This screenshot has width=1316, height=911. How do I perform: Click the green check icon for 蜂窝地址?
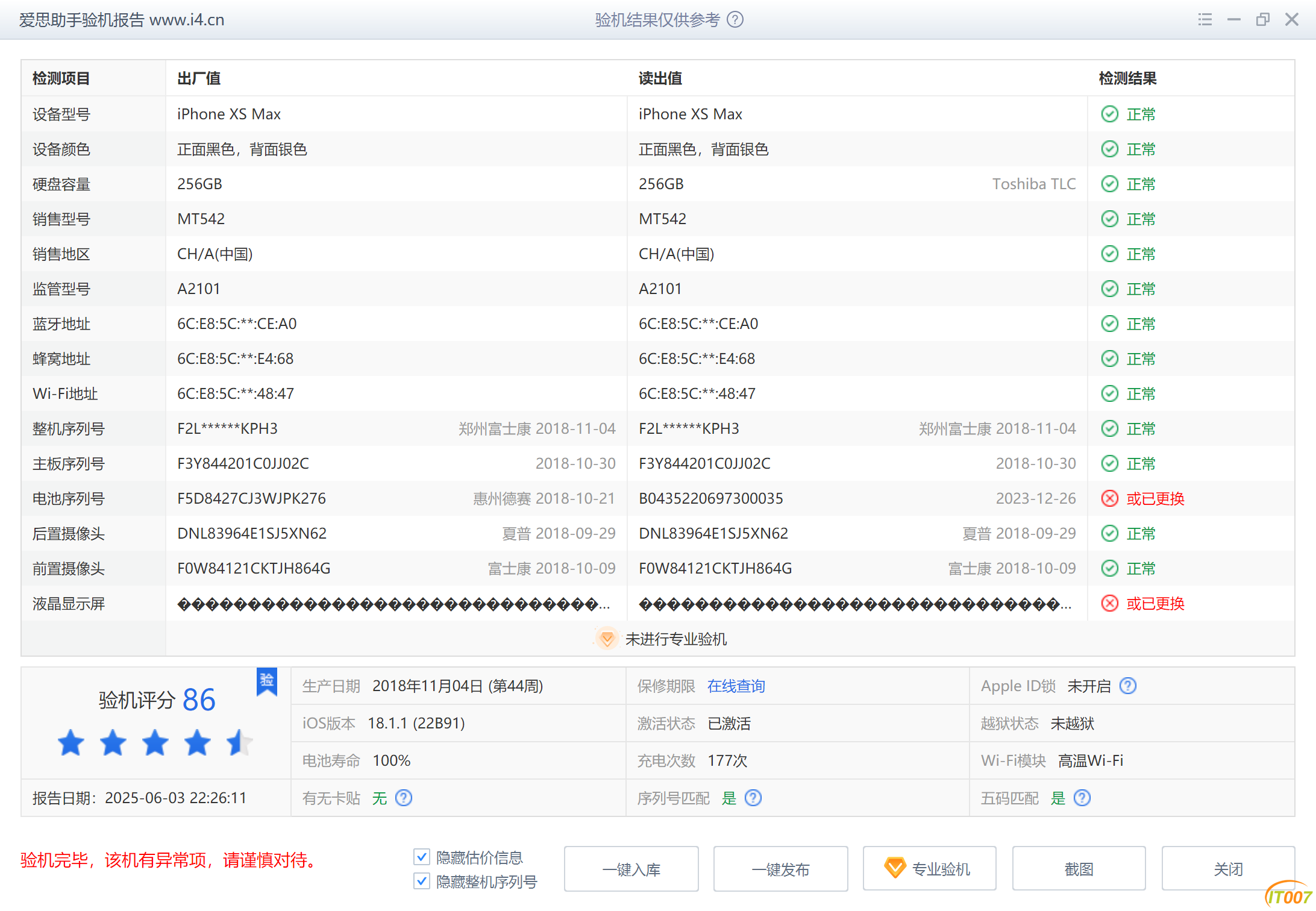pos(1110,358)
